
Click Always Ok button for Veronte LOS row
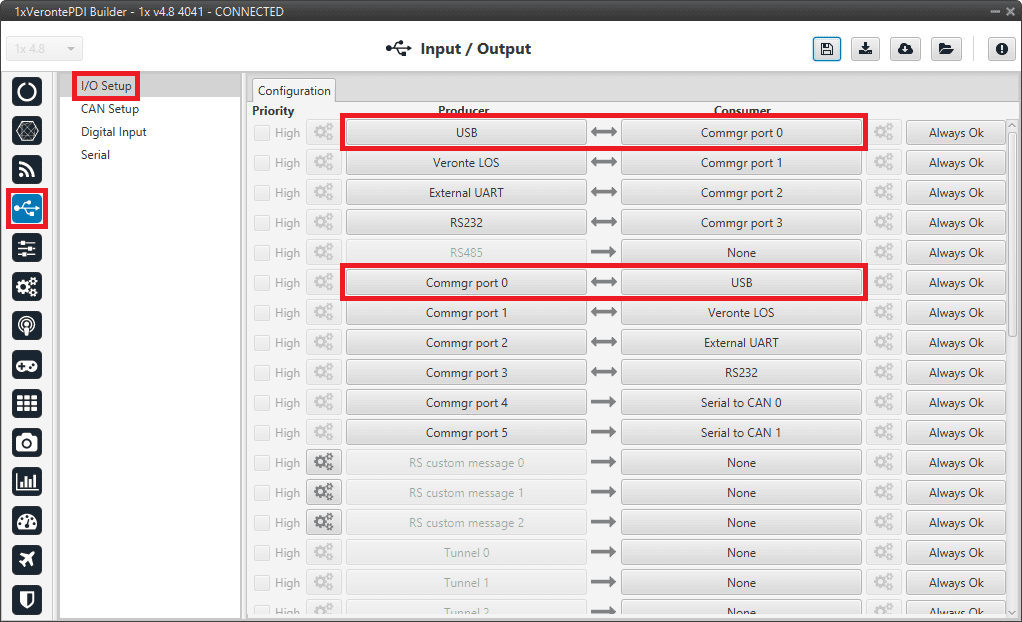(955, 163)
